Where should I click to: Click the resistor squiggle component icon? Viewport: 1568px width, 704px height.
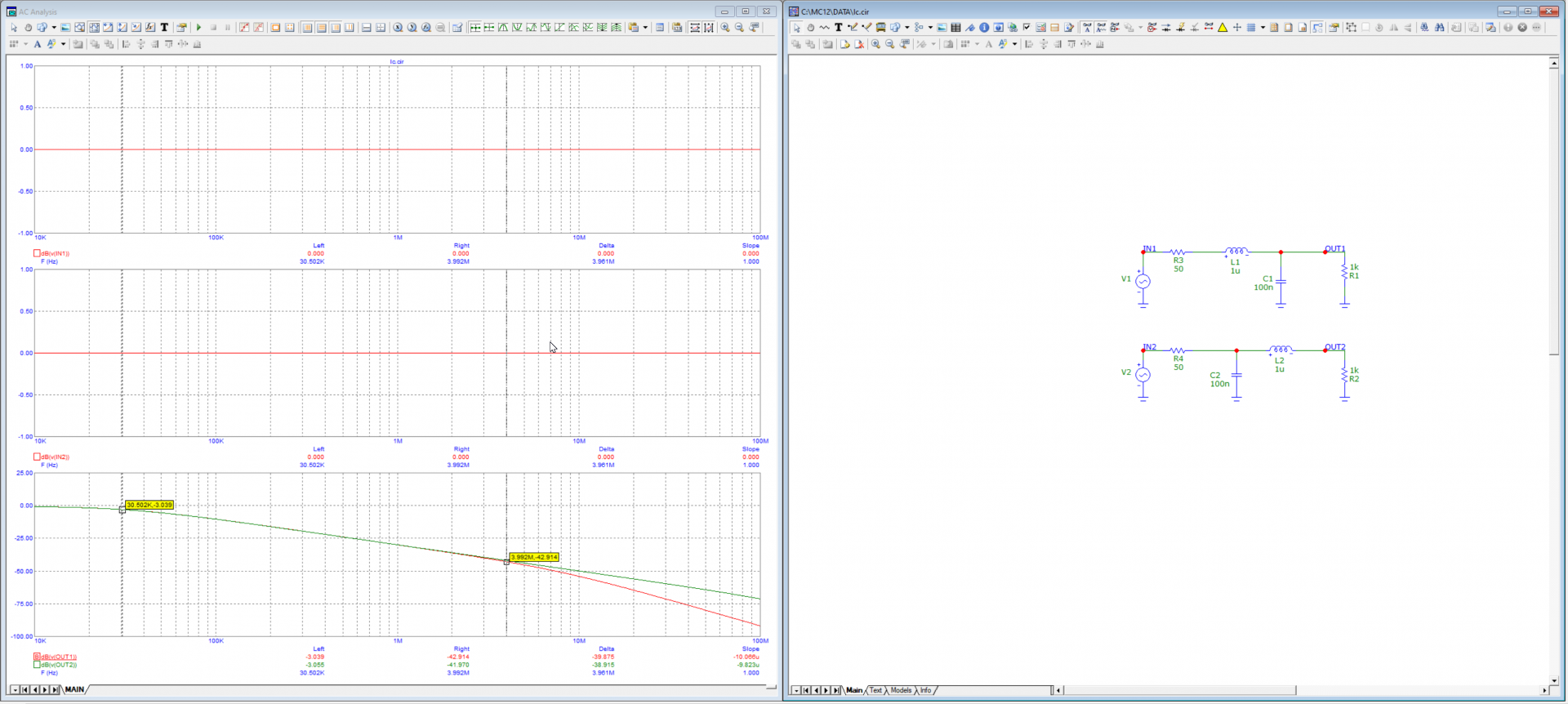pyautogui.click(x=824, y=27)
